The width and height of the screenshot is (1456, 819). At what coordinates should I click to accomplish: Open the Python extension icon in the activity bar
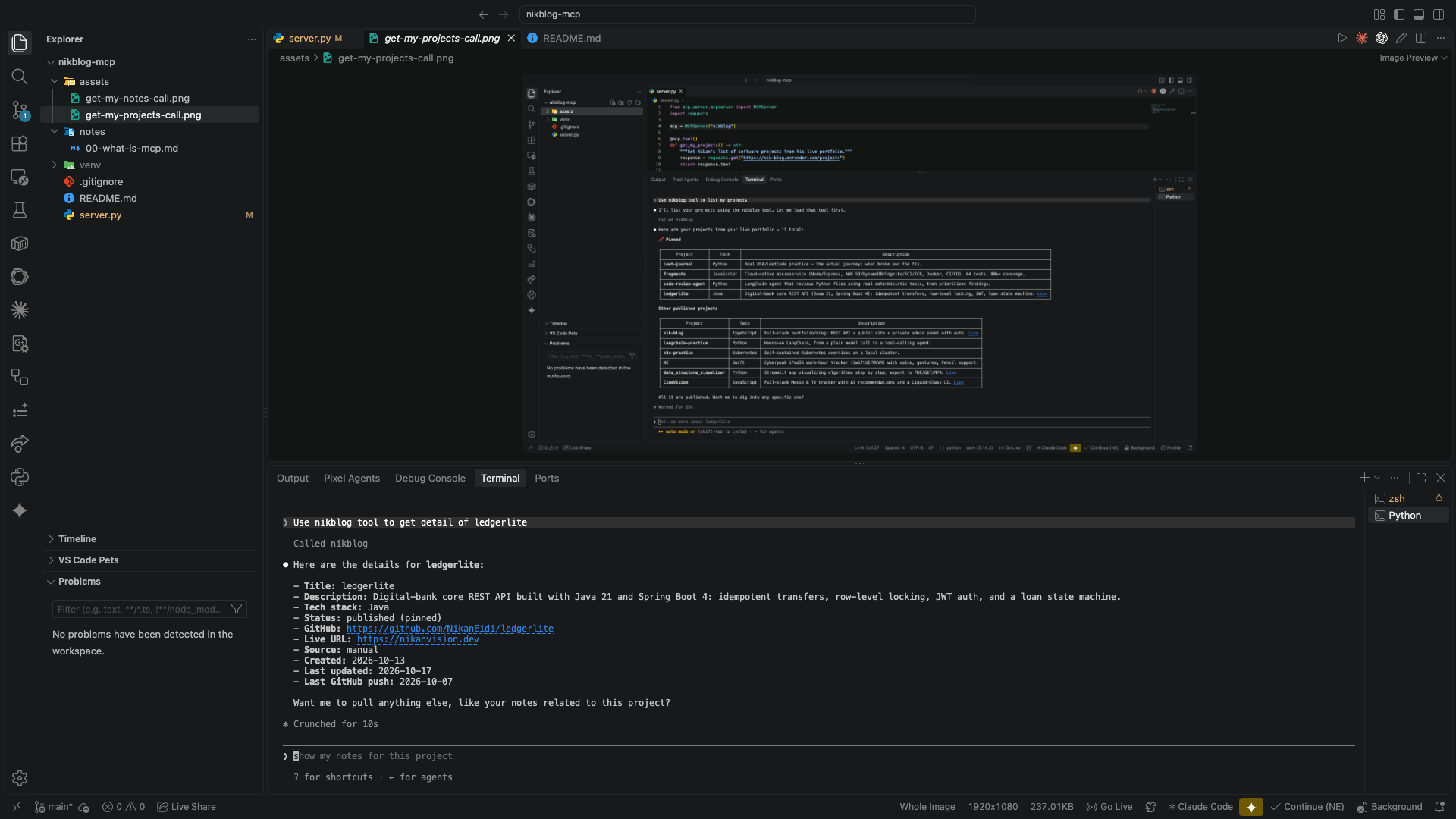(x=20, y=477)
